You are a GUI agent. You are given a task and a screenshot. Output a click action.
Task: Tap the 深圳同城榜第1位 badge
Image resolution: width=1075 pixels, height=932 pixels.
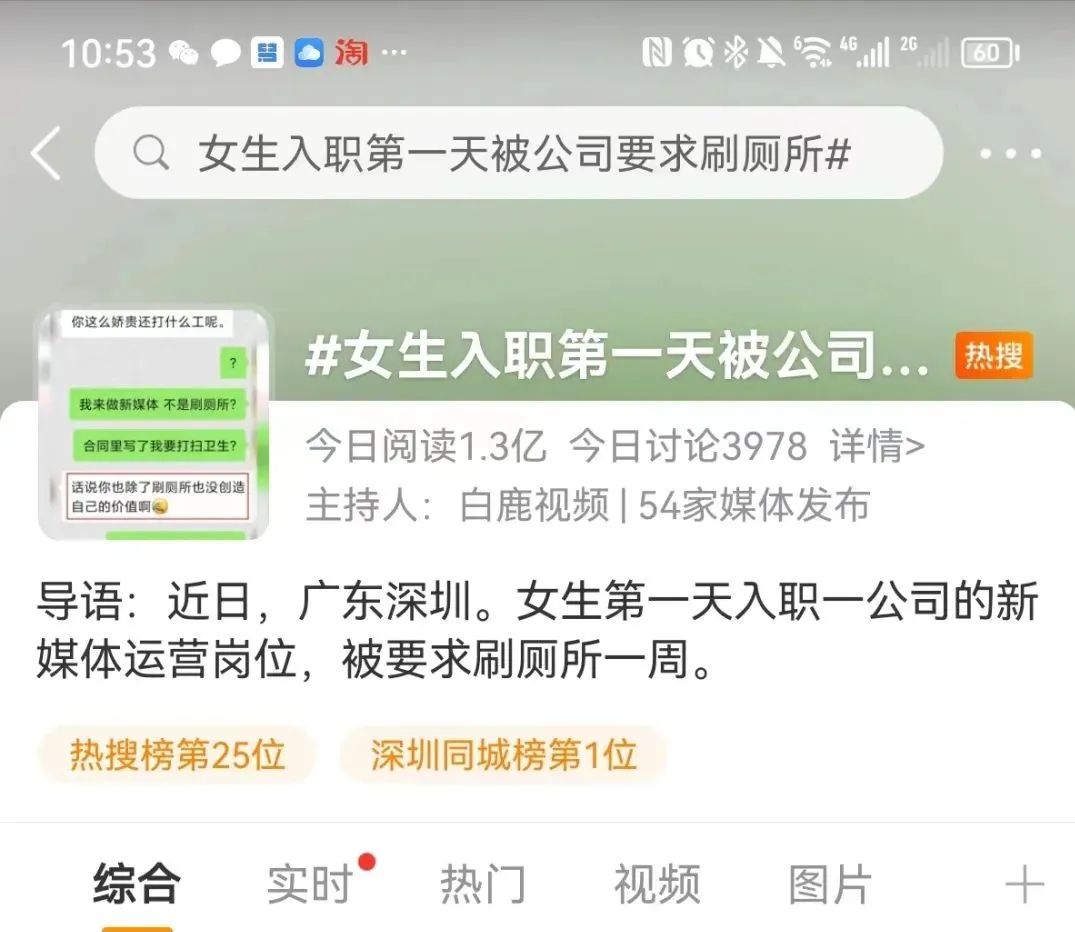[x=503, y=755]
